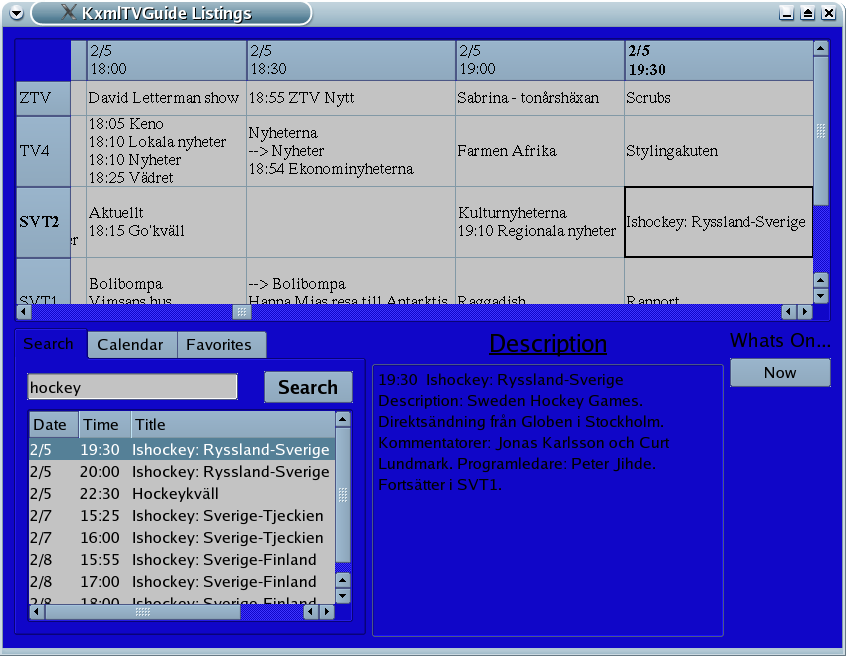Select Sabrina - tonårshäxan cell
The width and height of the screenshot is (846, 656).
540,98
